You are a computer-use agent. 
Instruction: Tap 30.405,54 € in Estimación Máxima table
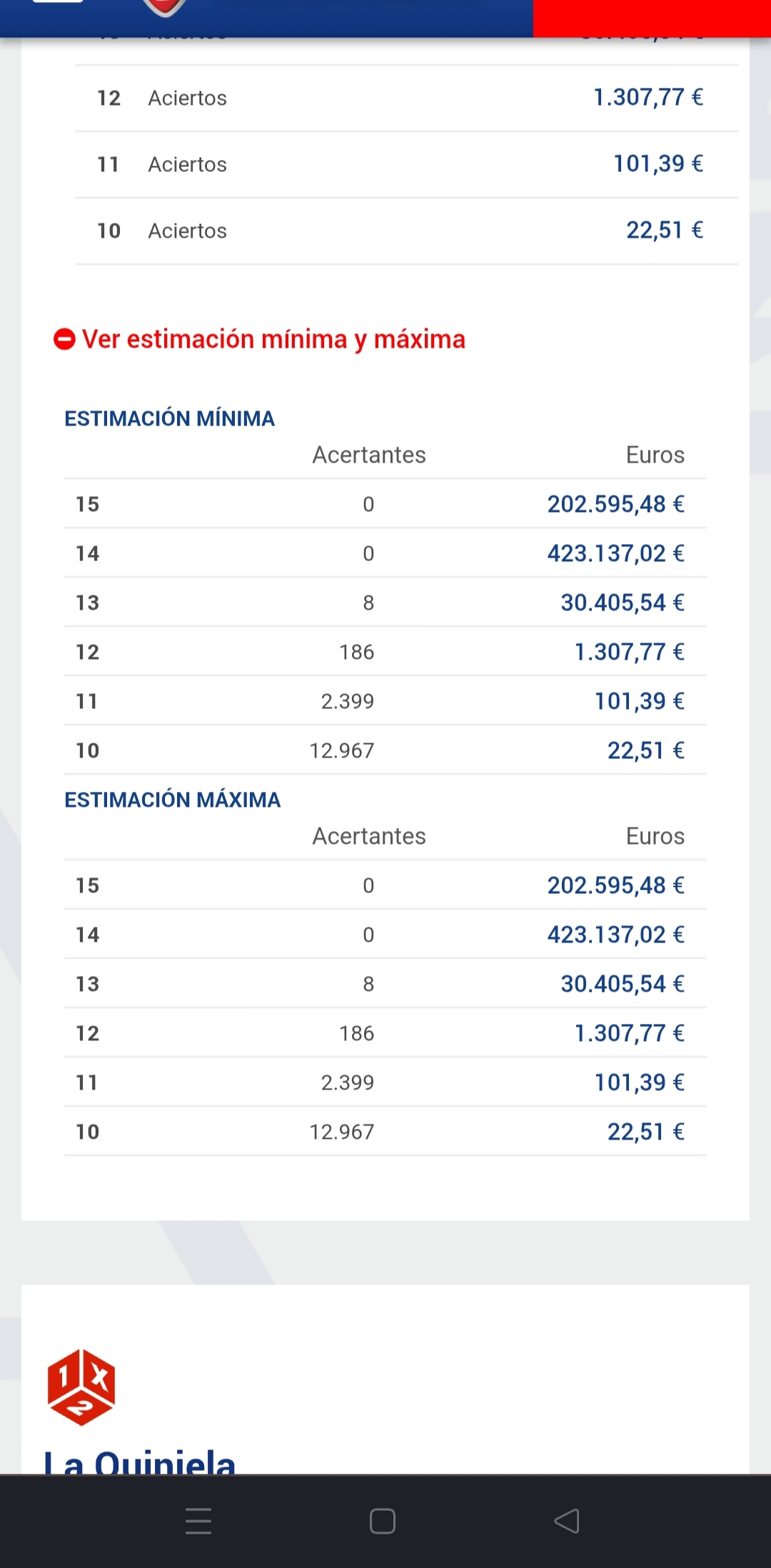(622, 984)
